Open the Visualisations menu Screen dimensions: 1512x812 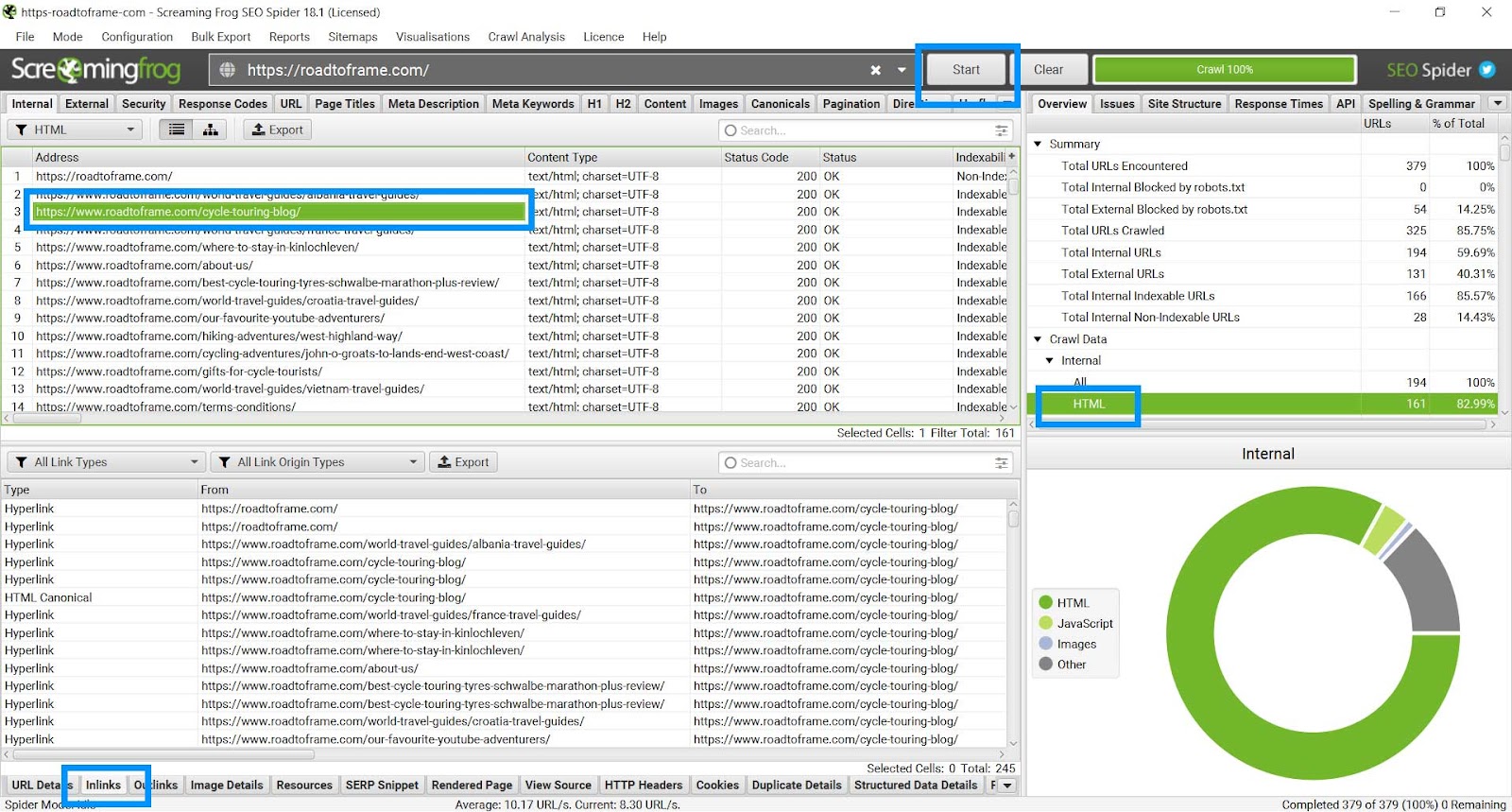pyautogui.click(x=433, y=37)
